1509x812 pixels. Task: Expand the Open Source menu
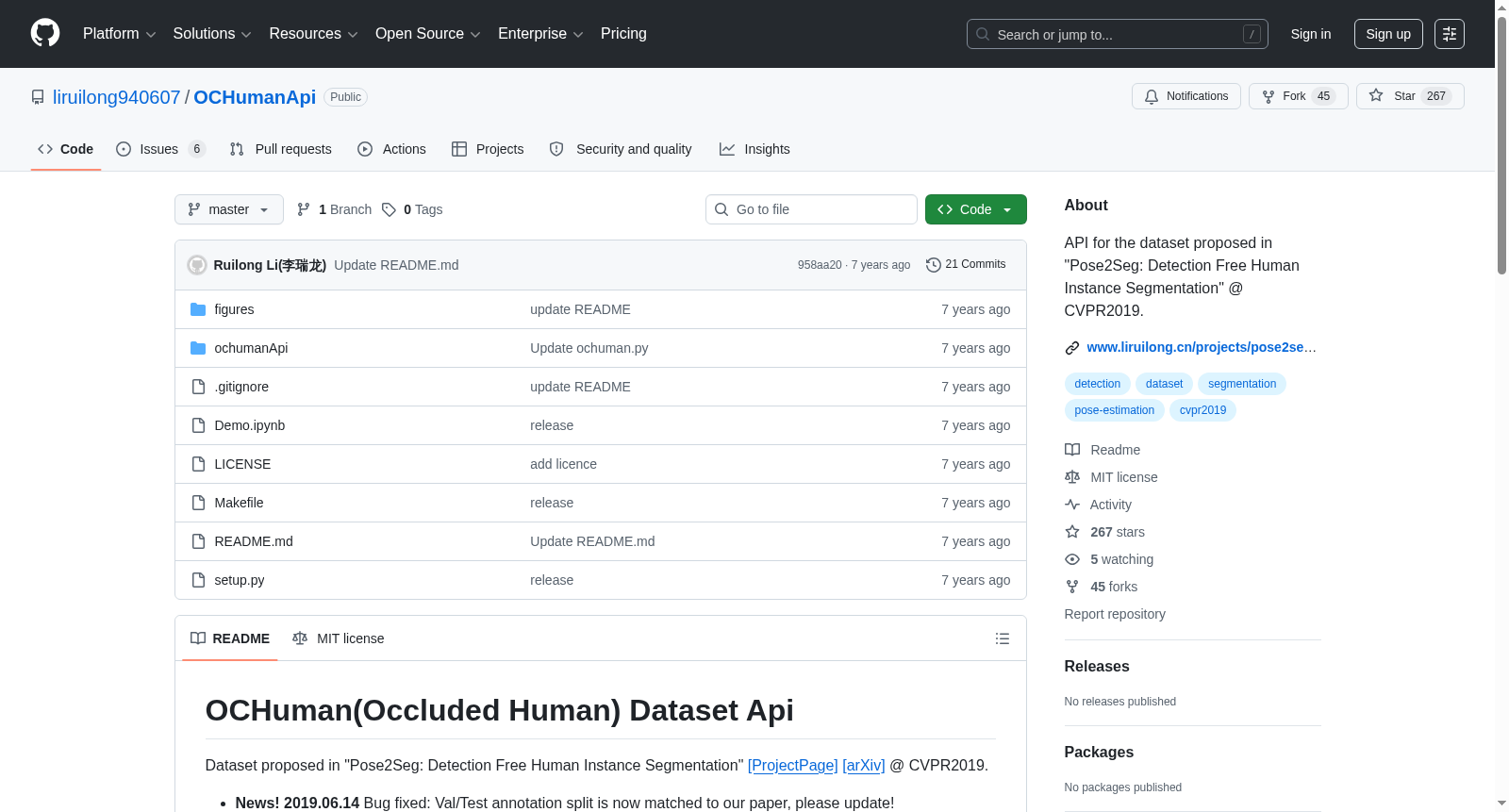point(428,34)
